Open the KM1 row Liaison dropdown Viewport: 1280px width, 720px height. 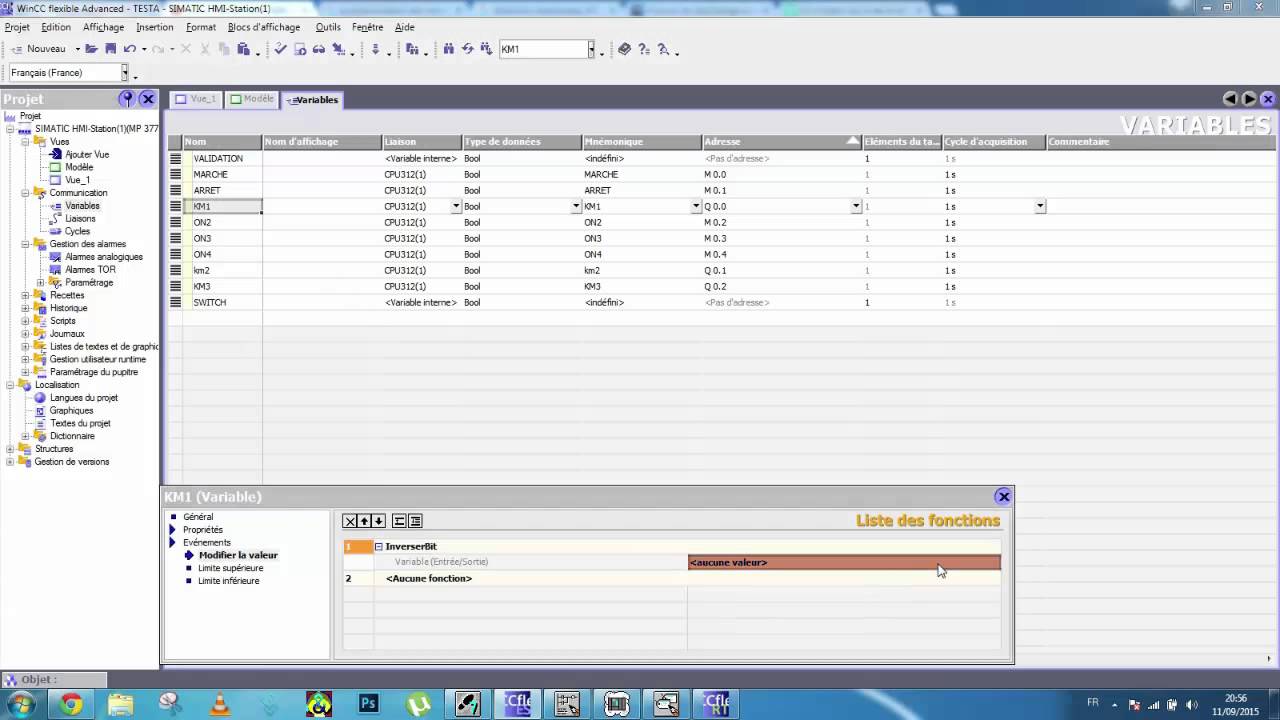(456, 206)
